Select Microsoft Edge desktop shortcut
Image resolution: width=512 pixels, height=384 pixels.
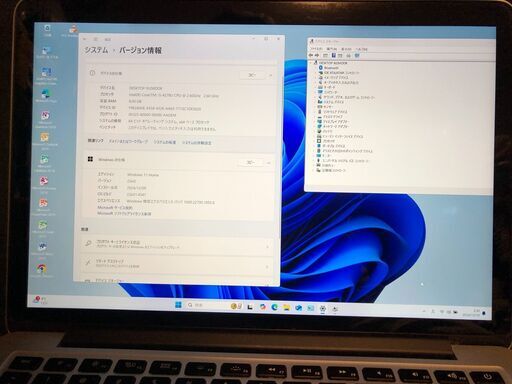click(x=46, y=96)
